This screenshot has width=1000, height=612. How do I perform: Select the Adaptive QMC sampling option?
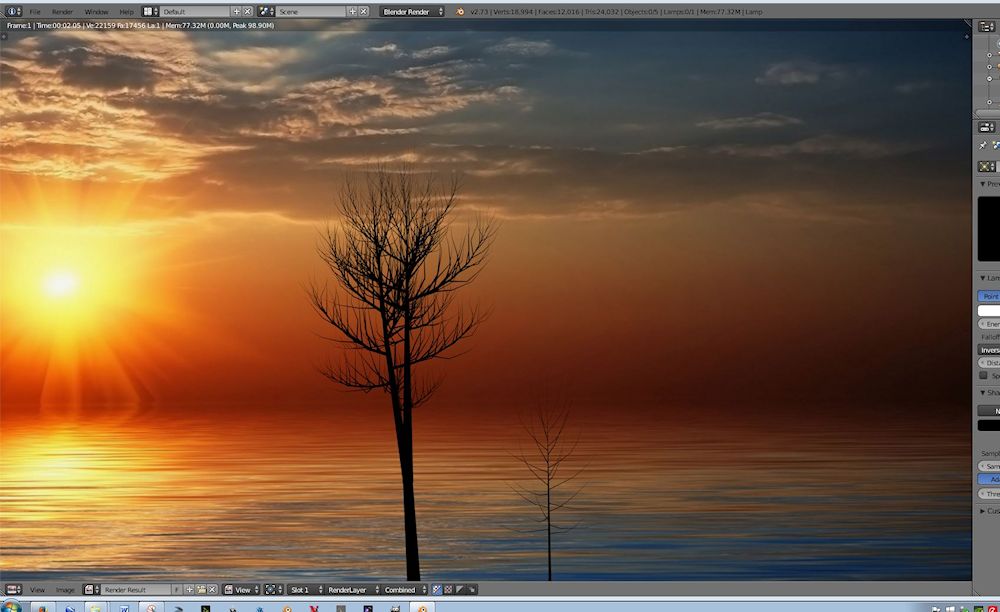(989, 479)
